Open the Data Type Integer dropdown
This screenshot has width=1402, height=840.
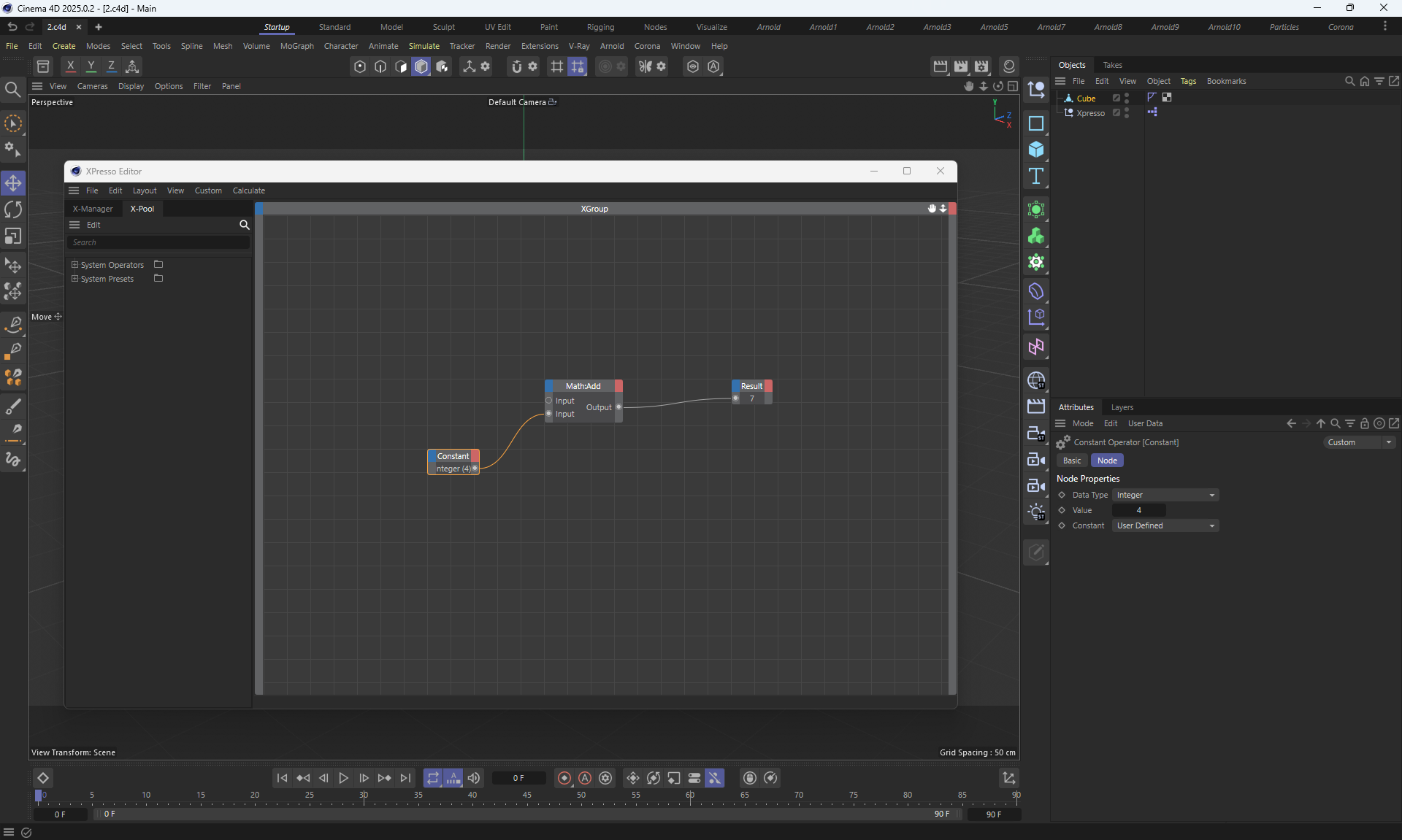(x=1165, y=495)
